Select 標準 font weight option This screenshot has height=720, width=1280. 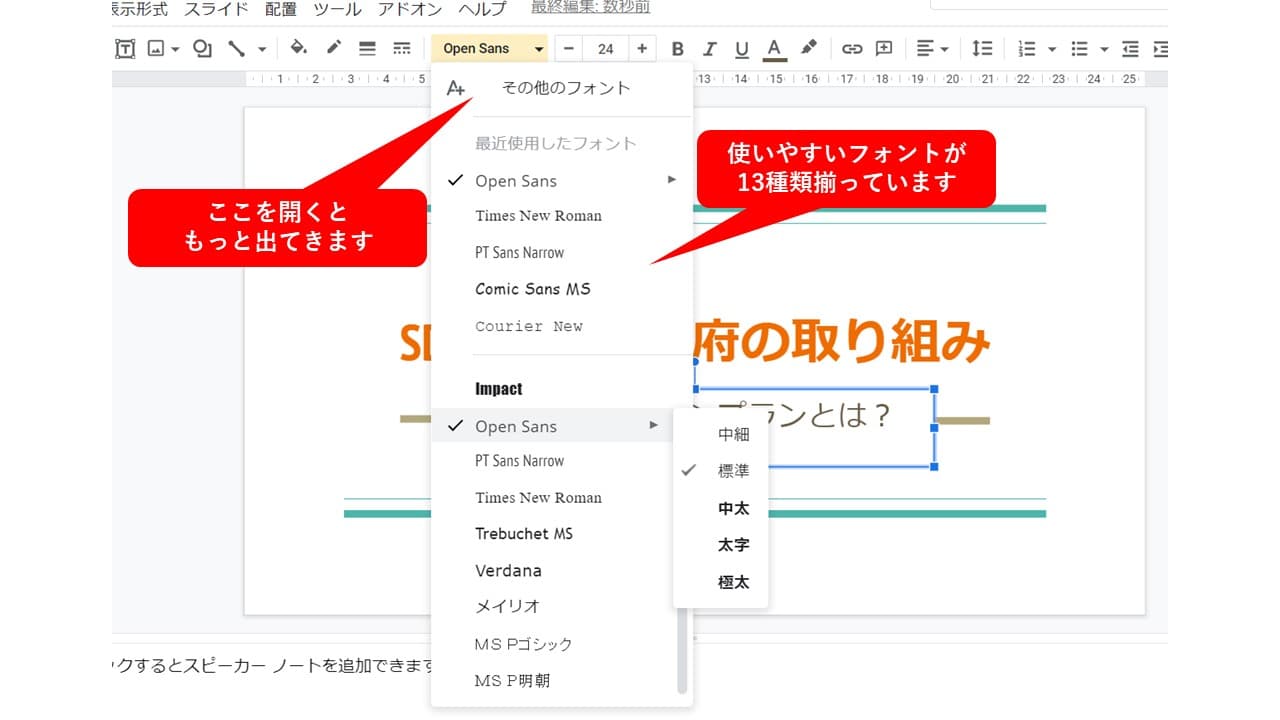coord(733,471)
